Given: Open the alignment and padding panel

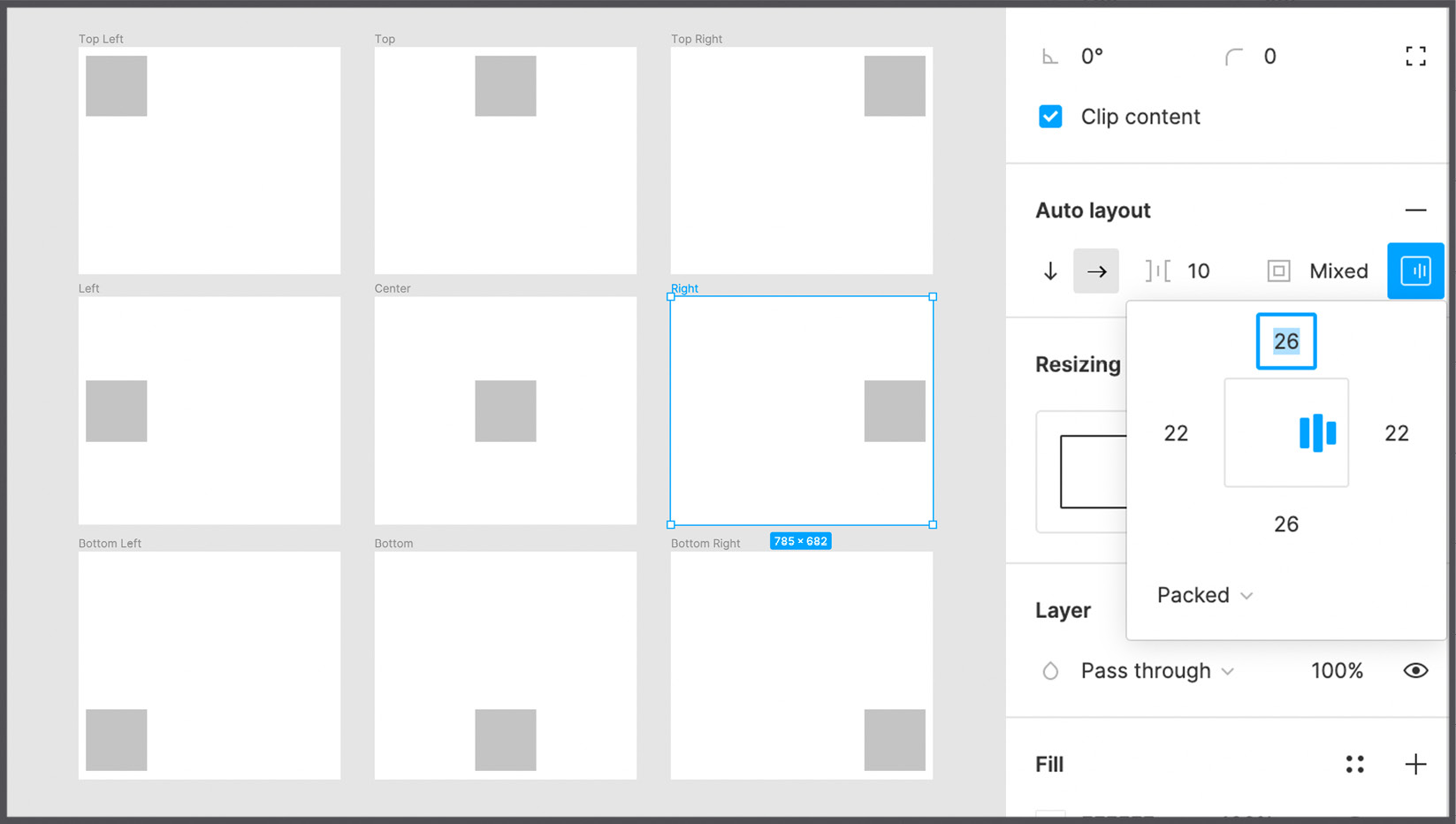Looking at the screenshot, I should (x=1414, y=271).
